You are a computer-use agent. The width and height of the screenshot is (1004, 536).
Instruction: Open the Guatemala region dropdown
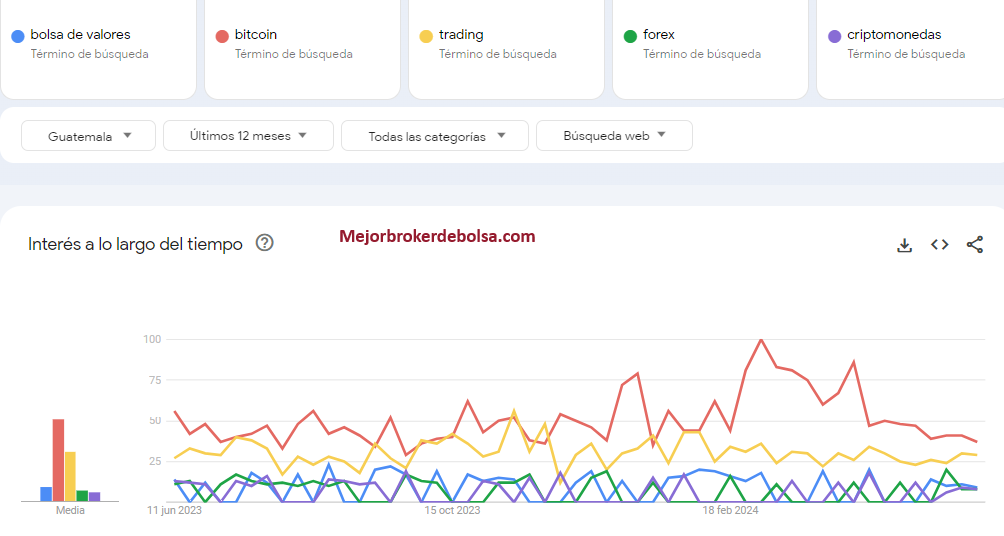click(x=88, y=136)
